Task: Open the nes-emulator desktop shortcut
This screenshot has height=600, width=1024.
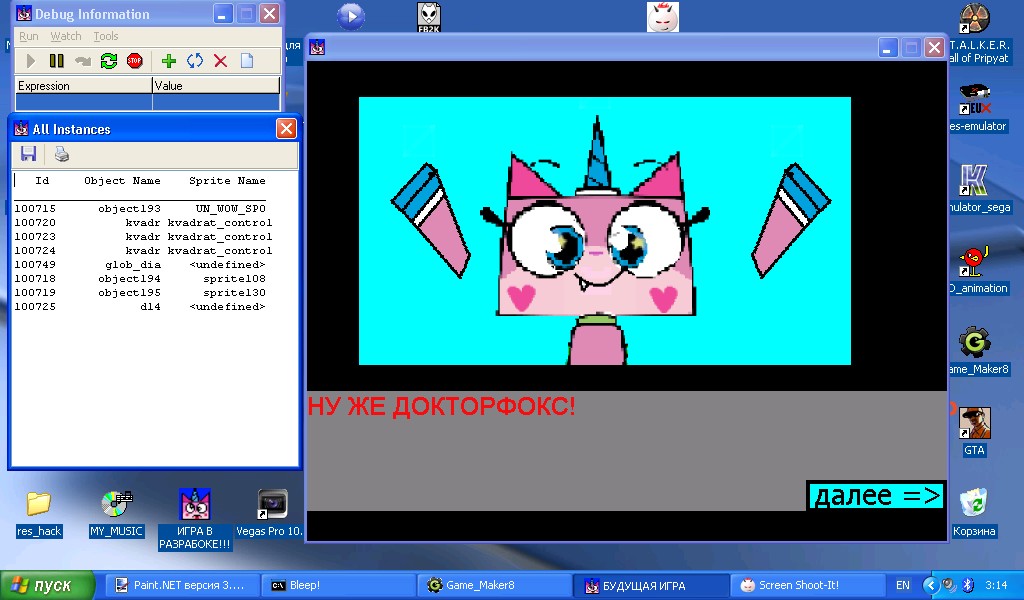Action: click(978, 108)
